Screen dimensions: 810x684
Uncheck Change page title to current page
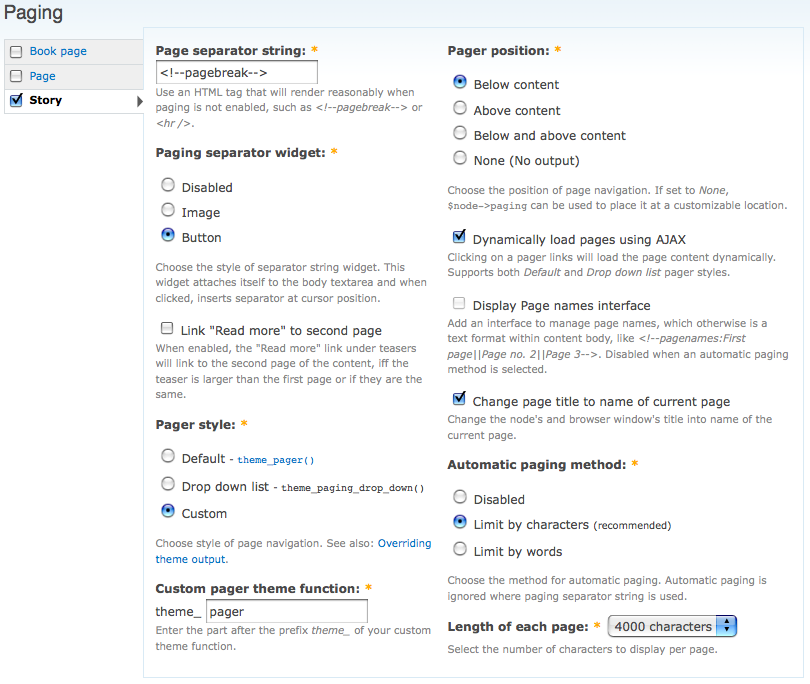[459, 400]
